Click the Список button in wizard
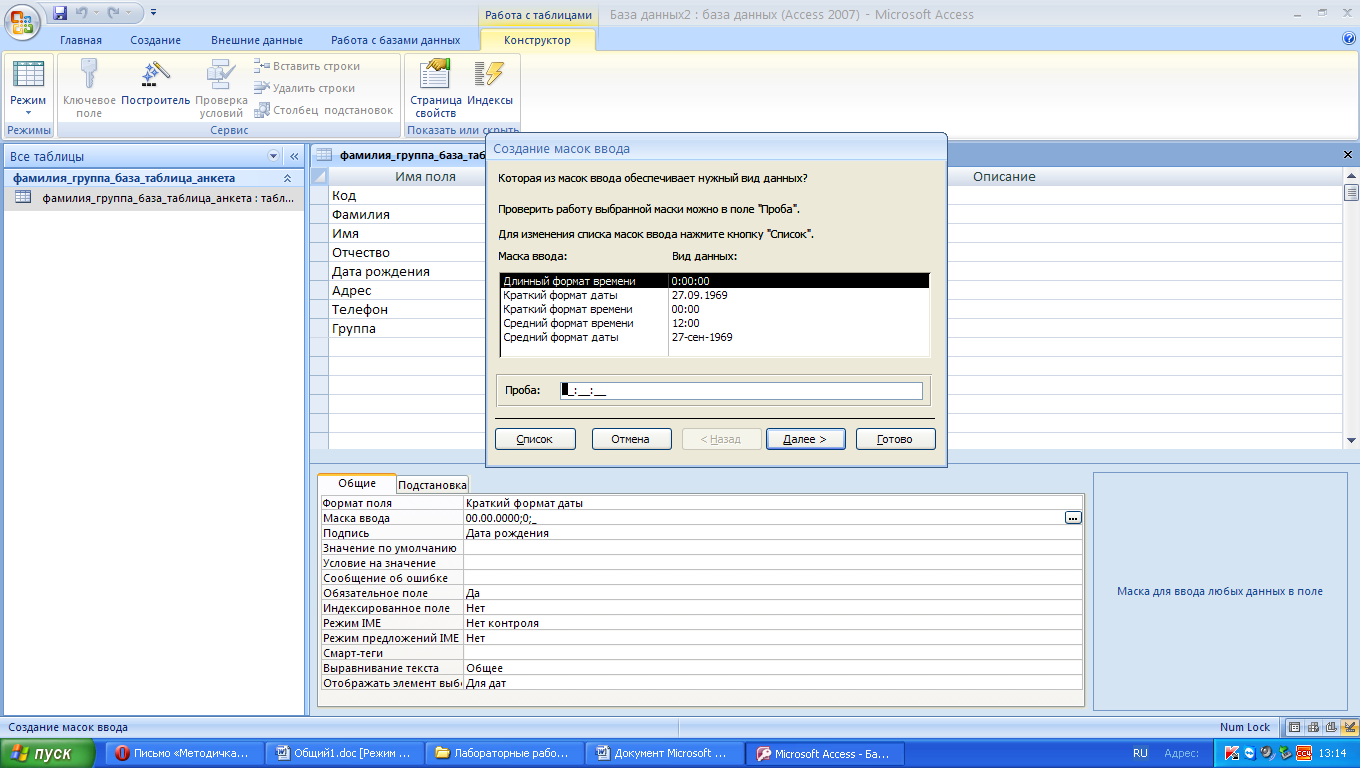 coord(535,439)
